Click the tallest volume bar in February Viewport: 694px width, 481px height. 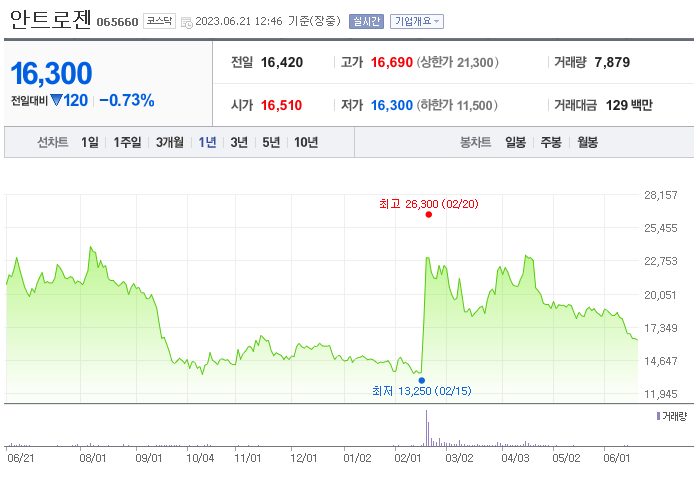pyautogui.click(x=427, y=428)
